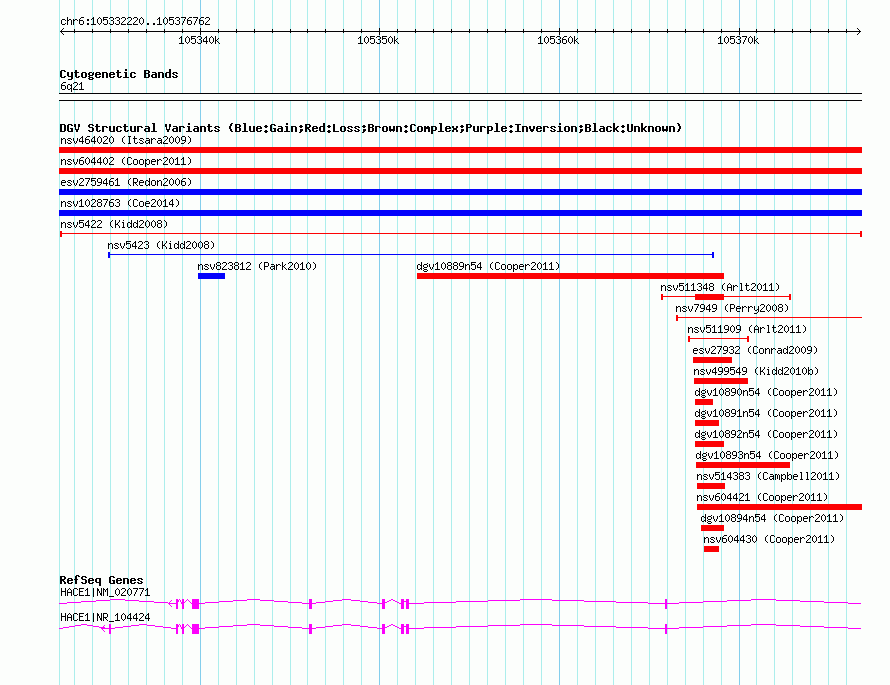Select the DGV Structural Variants track heading
890x685 pixels.
point(371,128)
